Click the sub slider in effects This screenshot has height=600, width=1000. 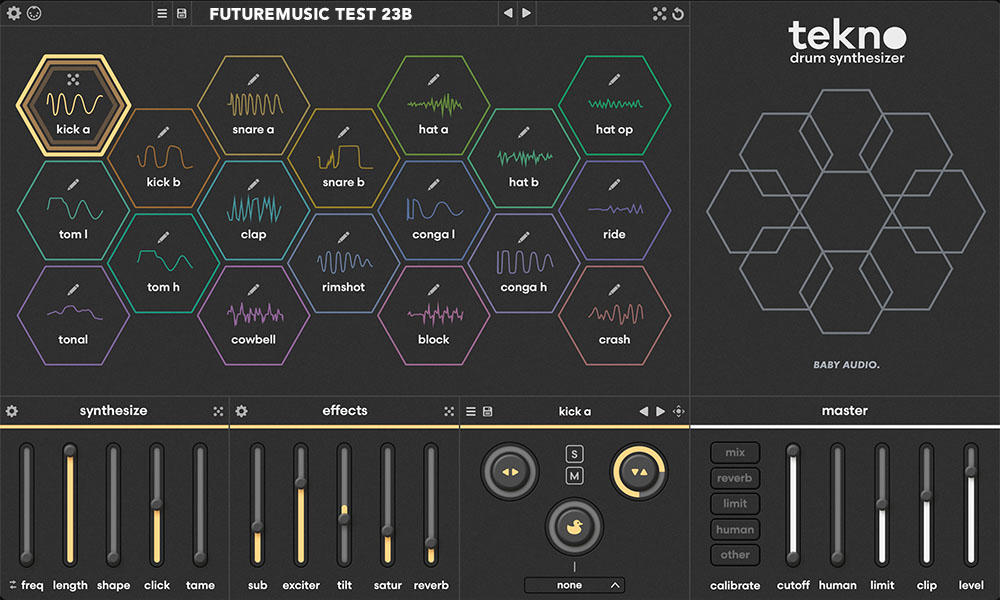click(x=257, y=504)
